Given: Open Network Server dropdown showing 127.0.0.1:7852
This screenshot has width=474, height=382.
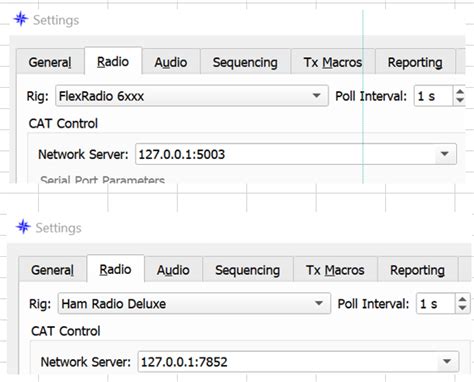Looking at the screenshot, I should (x=447, y=361).
